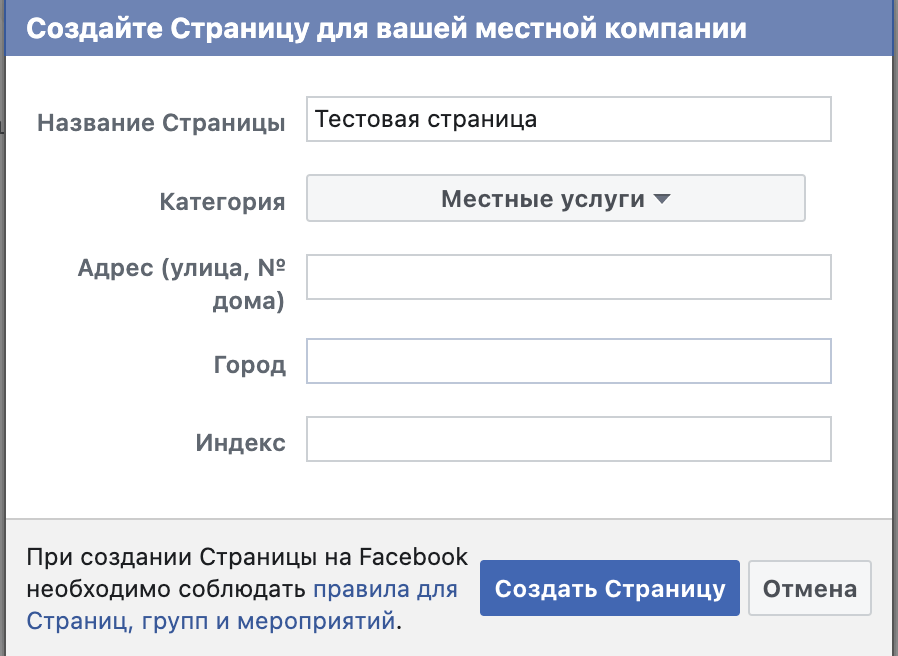
Task: Click the Индекс label
Action: point(240,444)
